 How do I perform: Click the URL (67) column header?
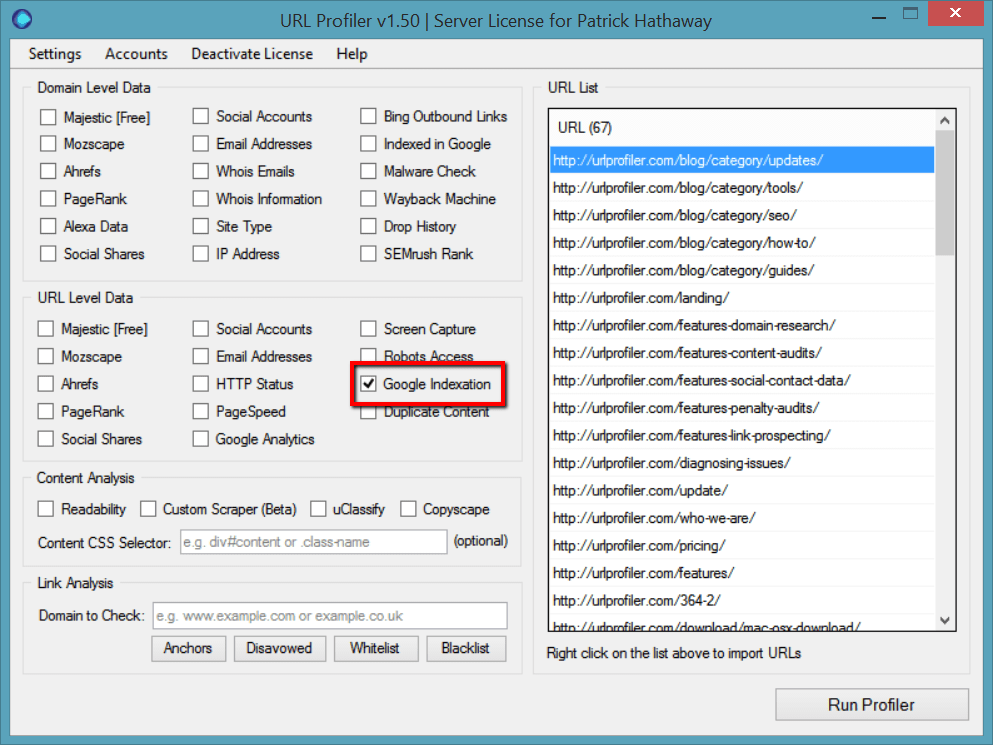[x=742, y=128]
